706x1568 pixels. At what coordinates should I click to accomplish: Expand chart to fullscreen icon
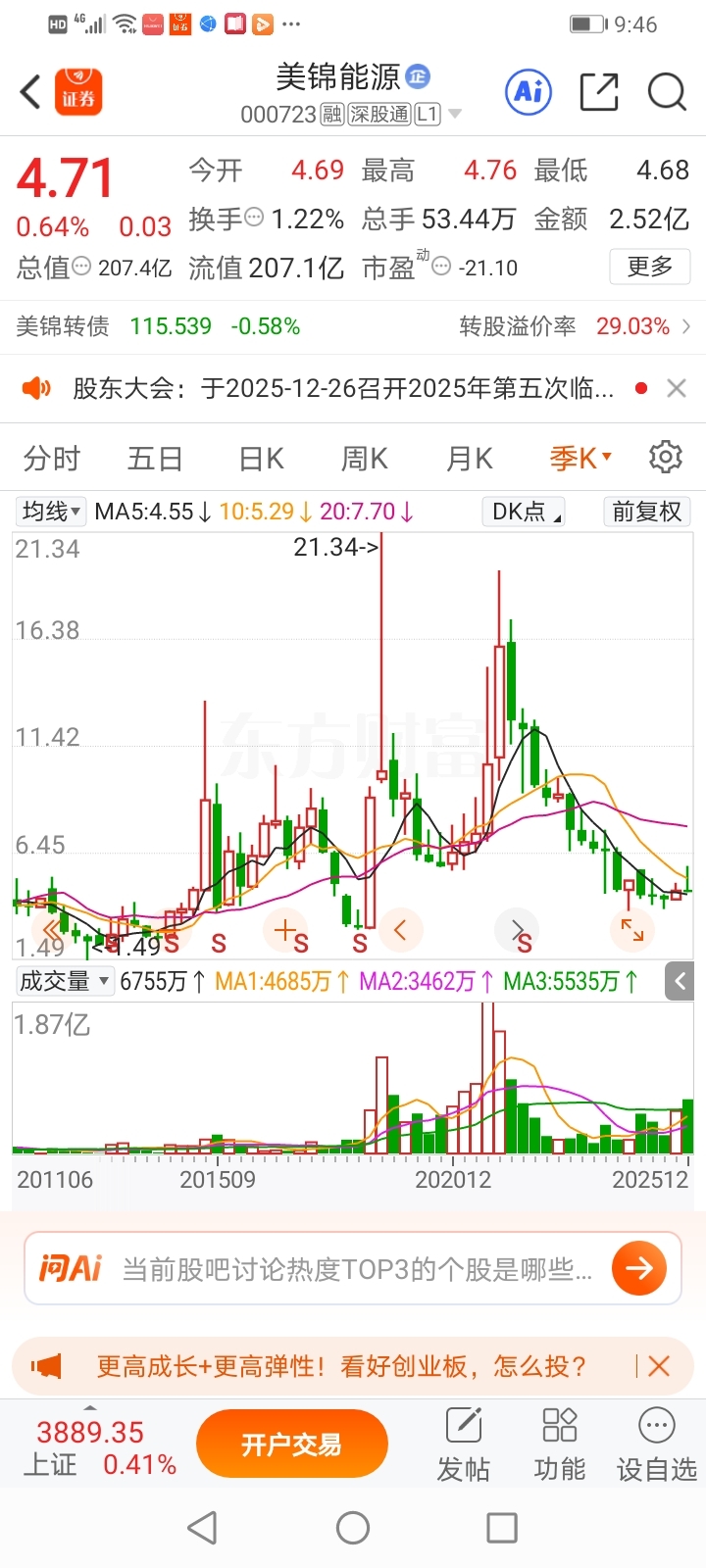coord(632,929)
